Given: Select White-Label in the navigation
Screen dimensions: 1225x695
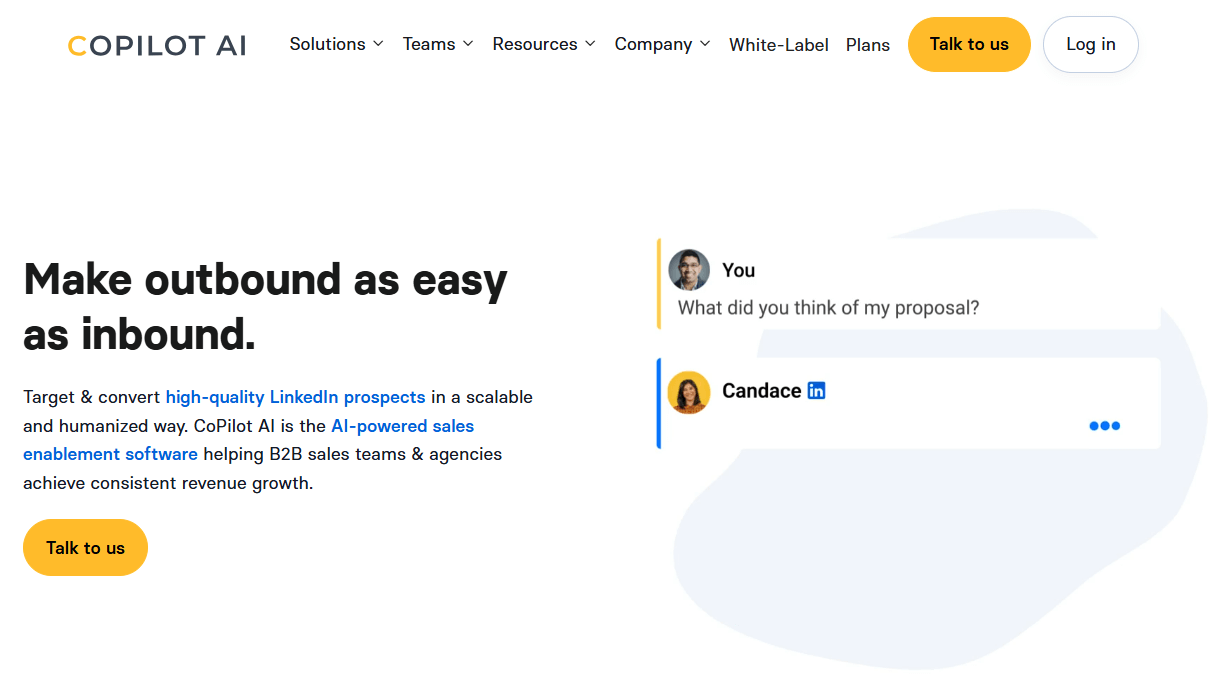Looking at the screenshot, I should 779,44.
